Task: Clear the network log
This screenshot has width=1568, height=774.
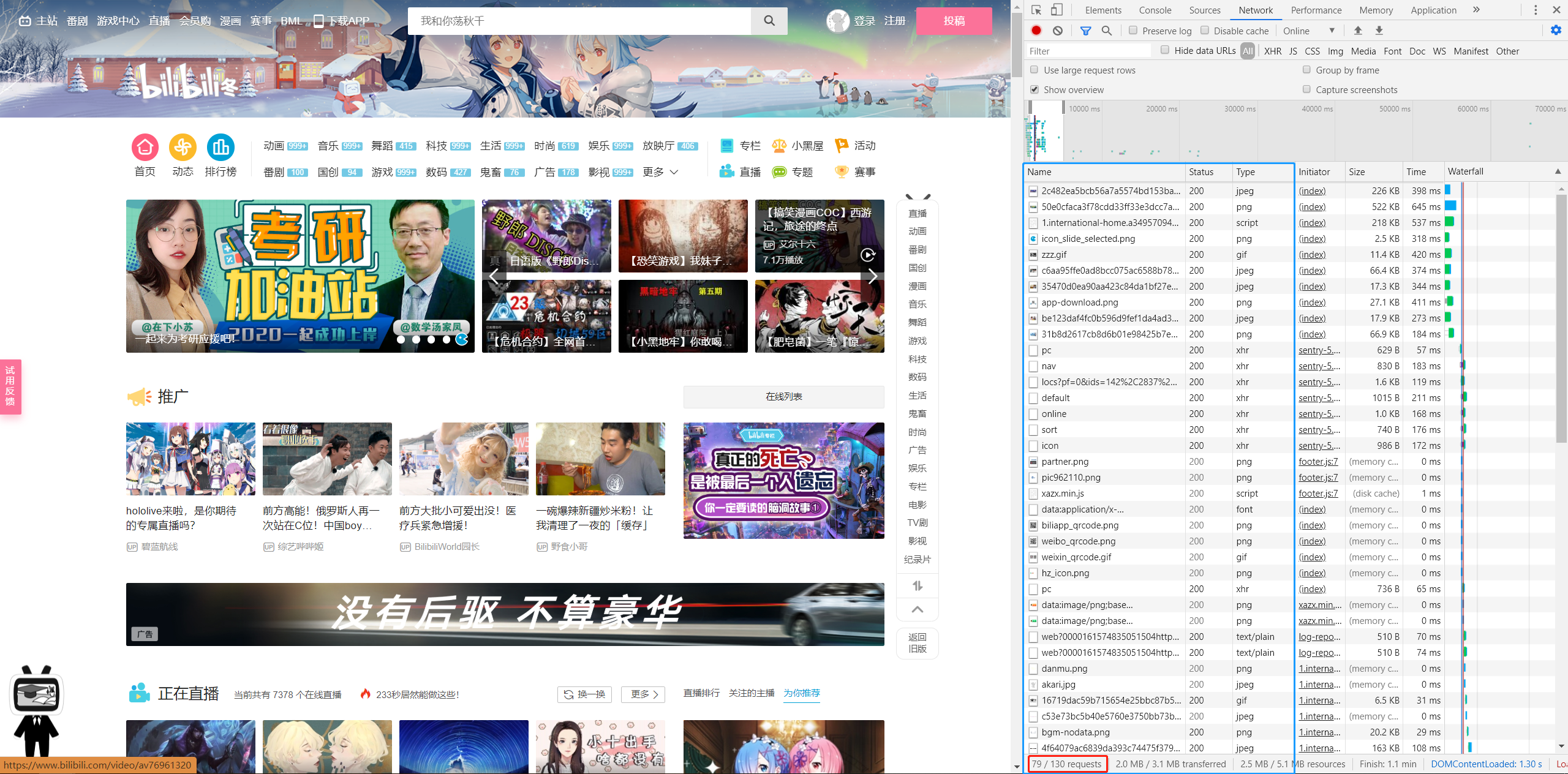Action: point(1058,31)
